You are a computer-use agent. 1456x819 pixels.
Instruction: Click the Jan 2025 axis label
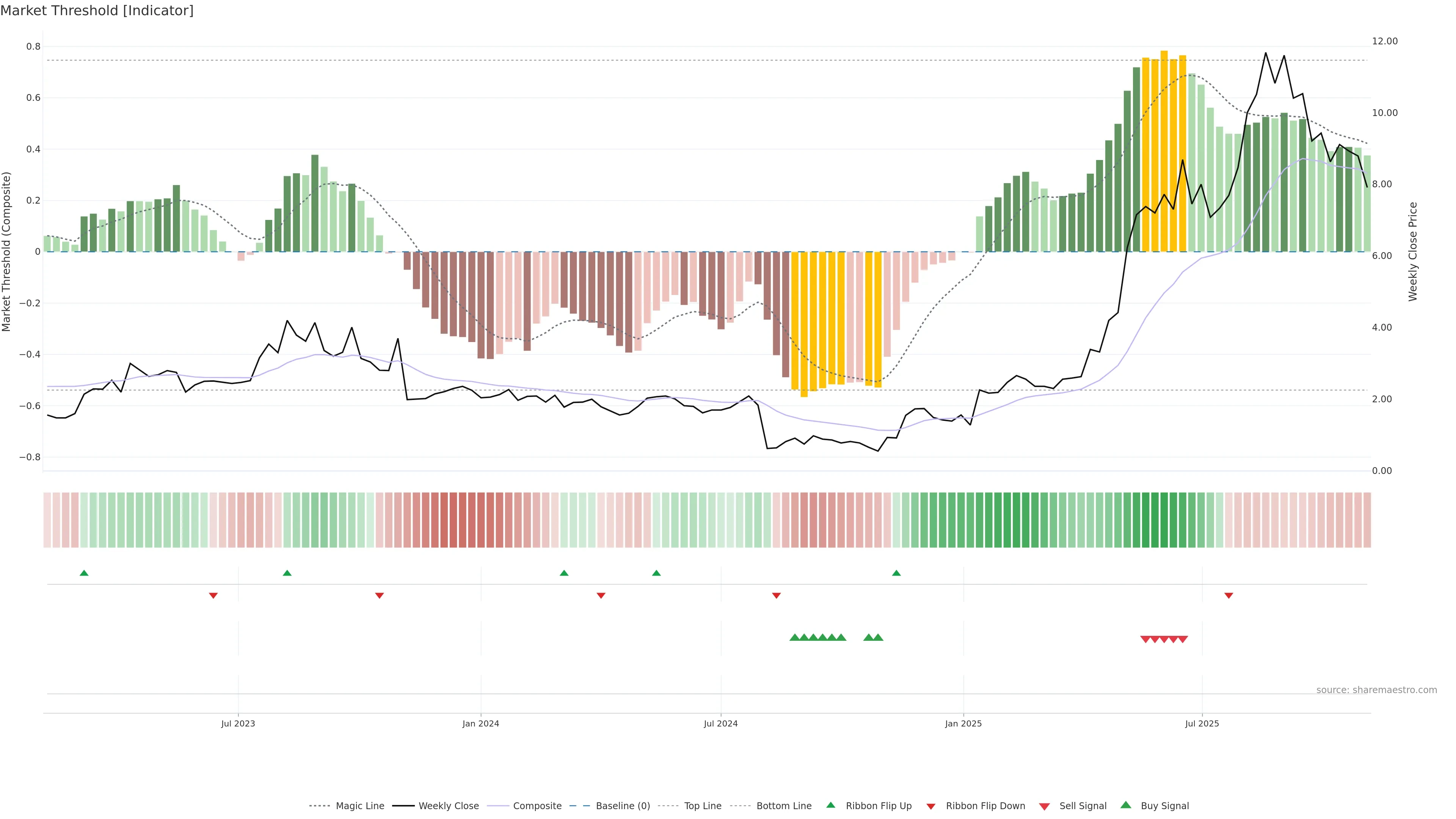click(963, 723)
